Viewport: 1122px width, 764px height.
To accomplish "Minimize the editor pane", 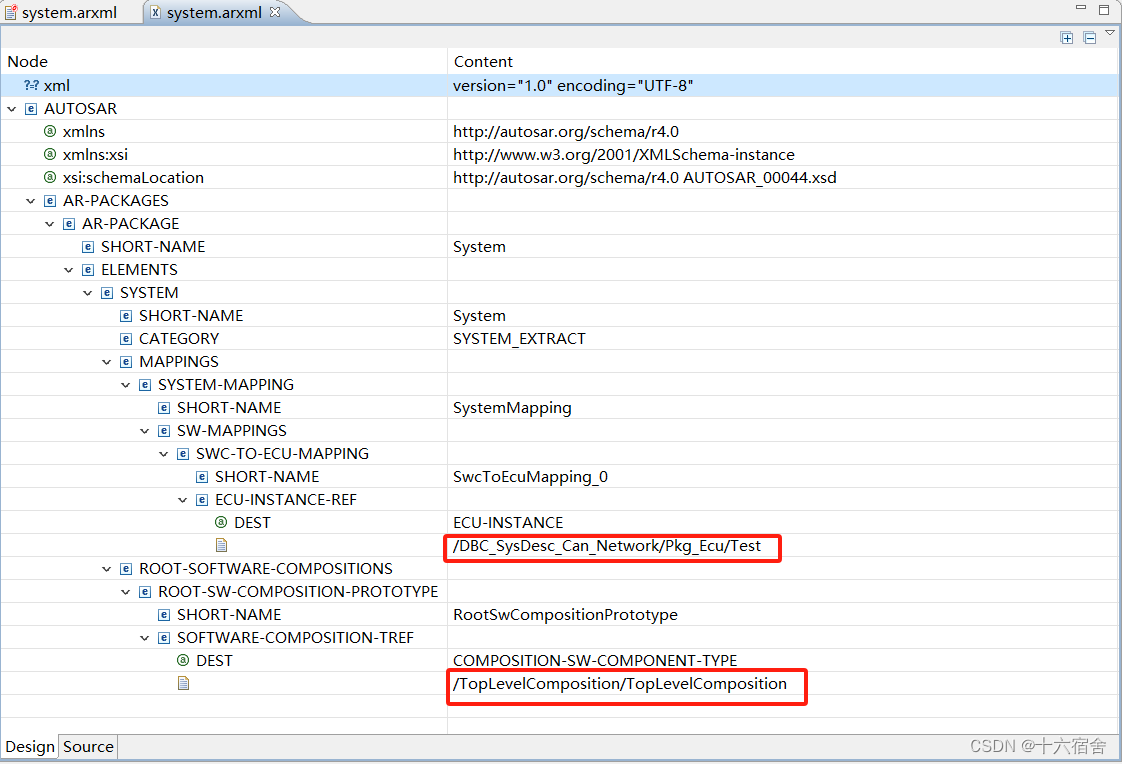I will click(x=1081, y=8).
